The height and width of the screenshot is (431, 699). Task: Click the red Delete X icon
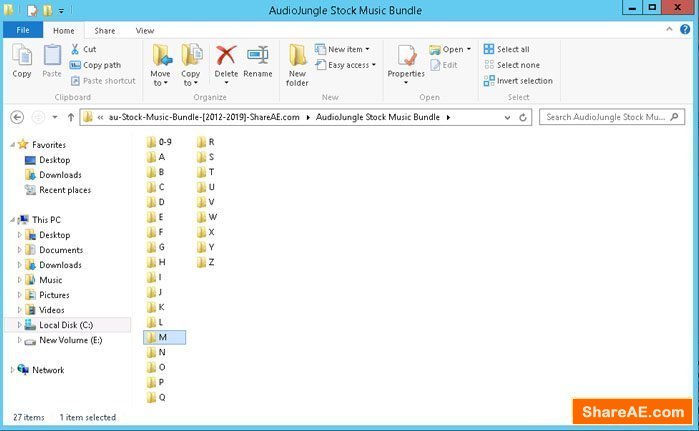(x=226, y=55)
